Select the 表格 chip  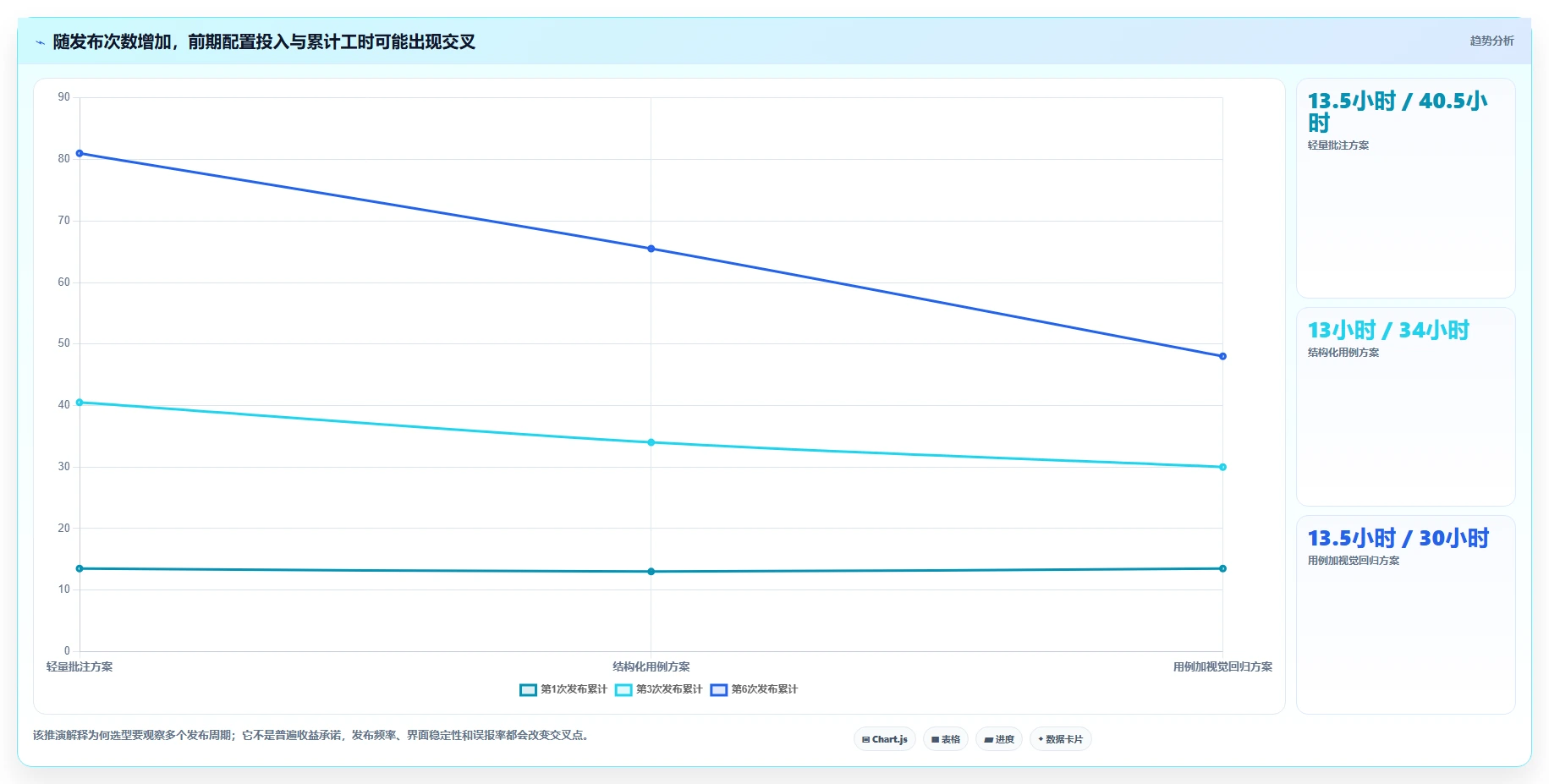(x=946, y=739)
